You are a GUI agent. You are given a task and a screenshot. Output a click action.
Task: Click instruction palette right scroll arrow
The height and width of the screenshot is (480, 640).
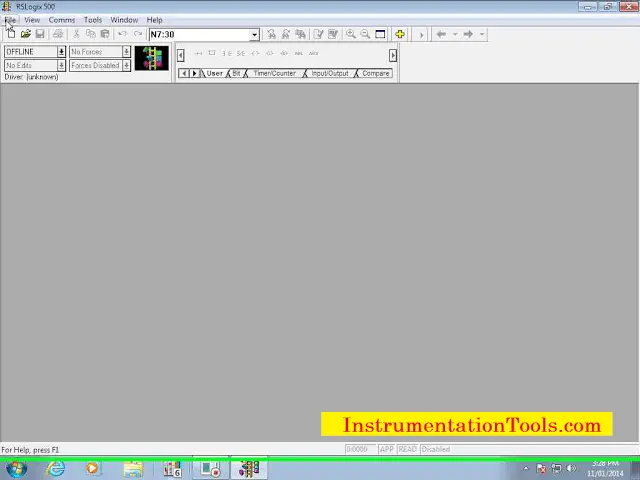click(x=393, y=55)
